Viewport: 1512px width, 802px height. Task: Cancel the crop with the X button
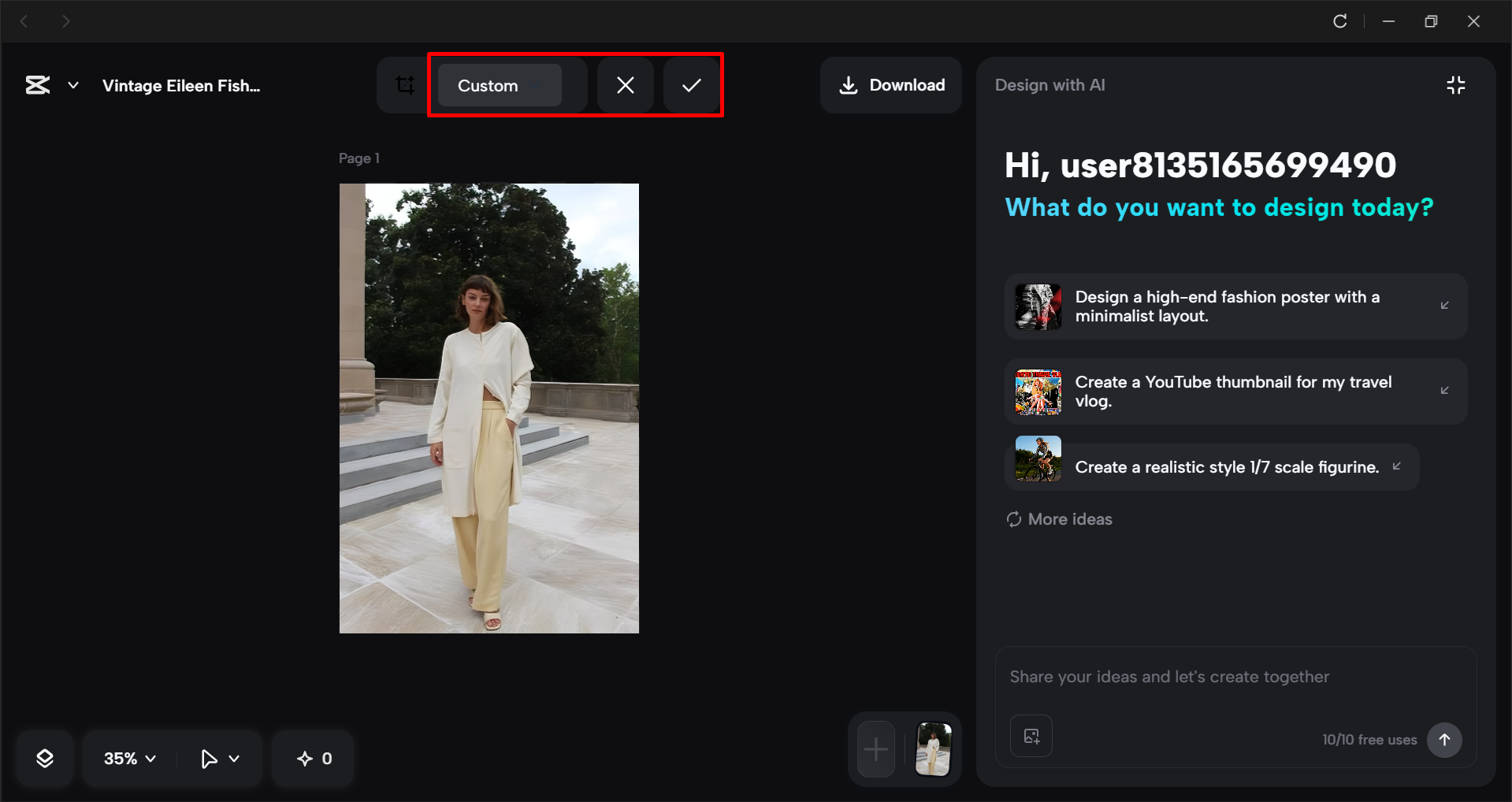(625, 84)
